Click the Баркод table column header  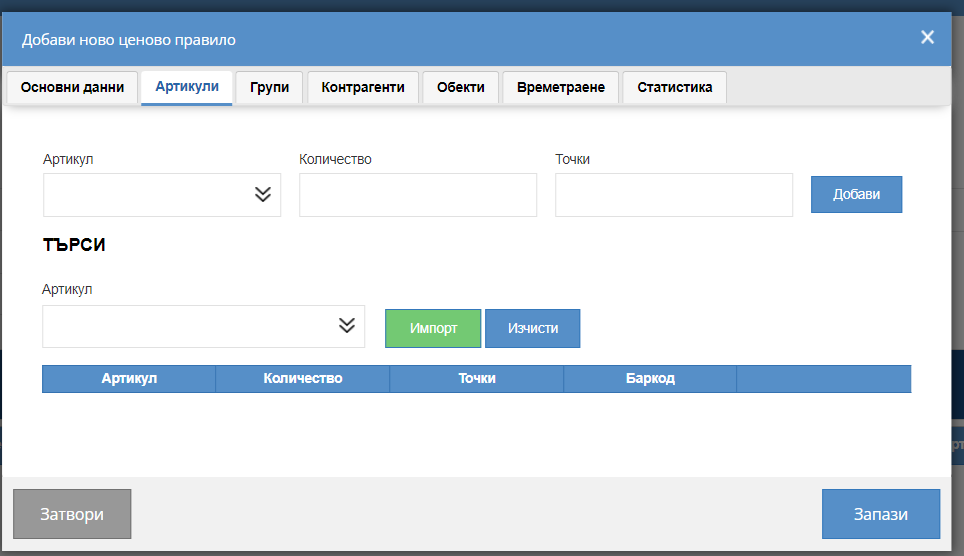tap(650, 379)
